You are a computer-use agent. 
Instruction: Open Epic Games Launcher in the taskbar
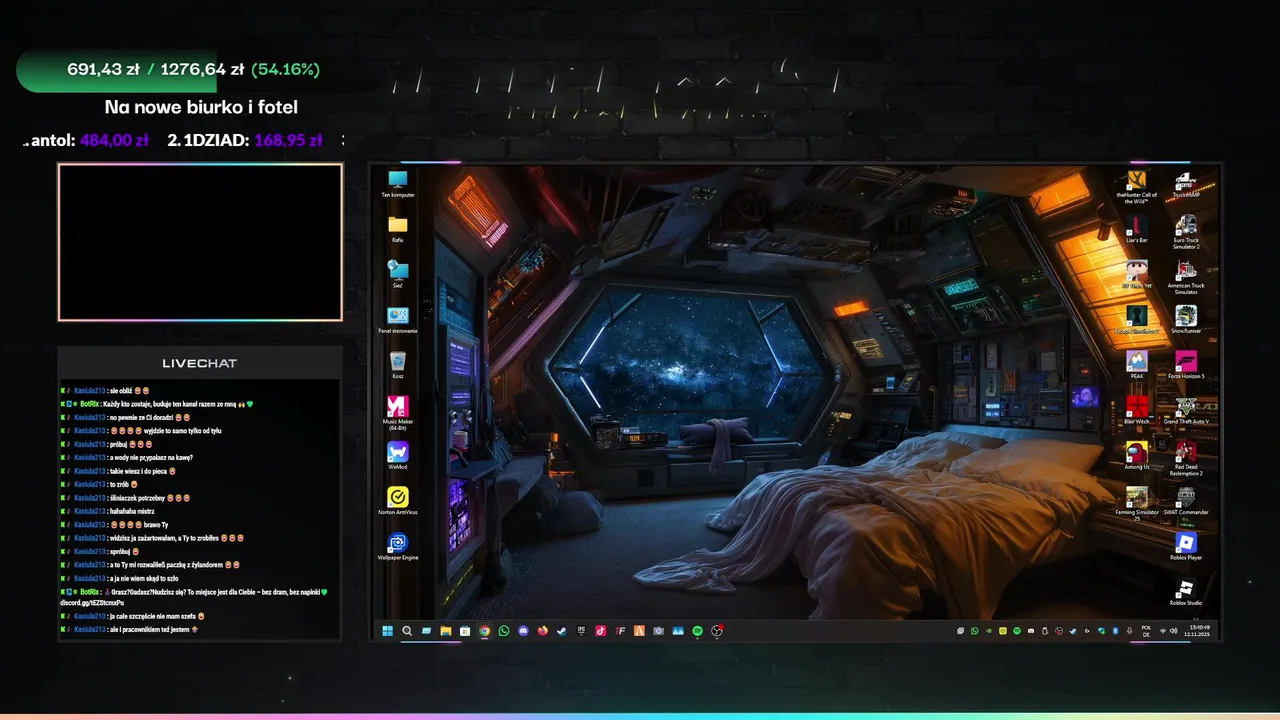[x=581, y=631]
